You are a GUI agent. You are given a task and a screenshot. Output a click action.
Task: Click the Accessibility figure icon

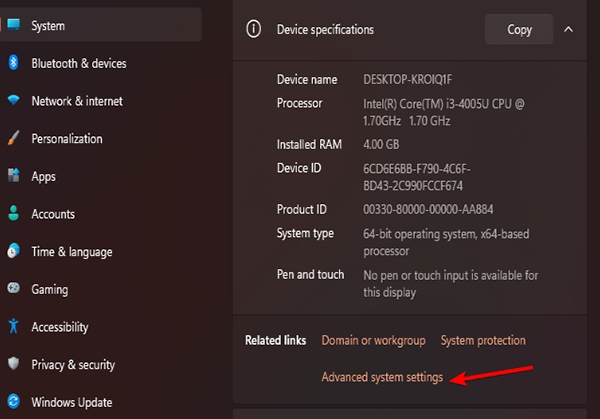pyautogui.click(x=13, y=327)
